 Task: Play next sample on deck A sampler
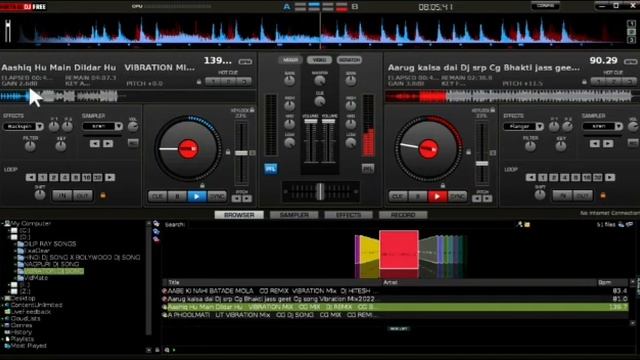(108, 143)
